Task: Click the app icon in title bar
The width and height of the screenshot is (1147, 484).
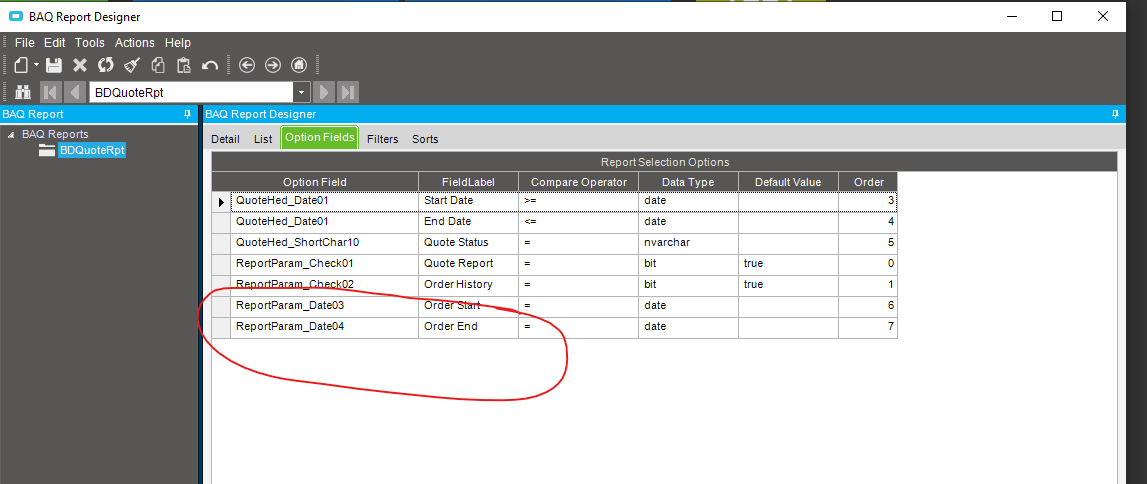Action: click(15, 16)
